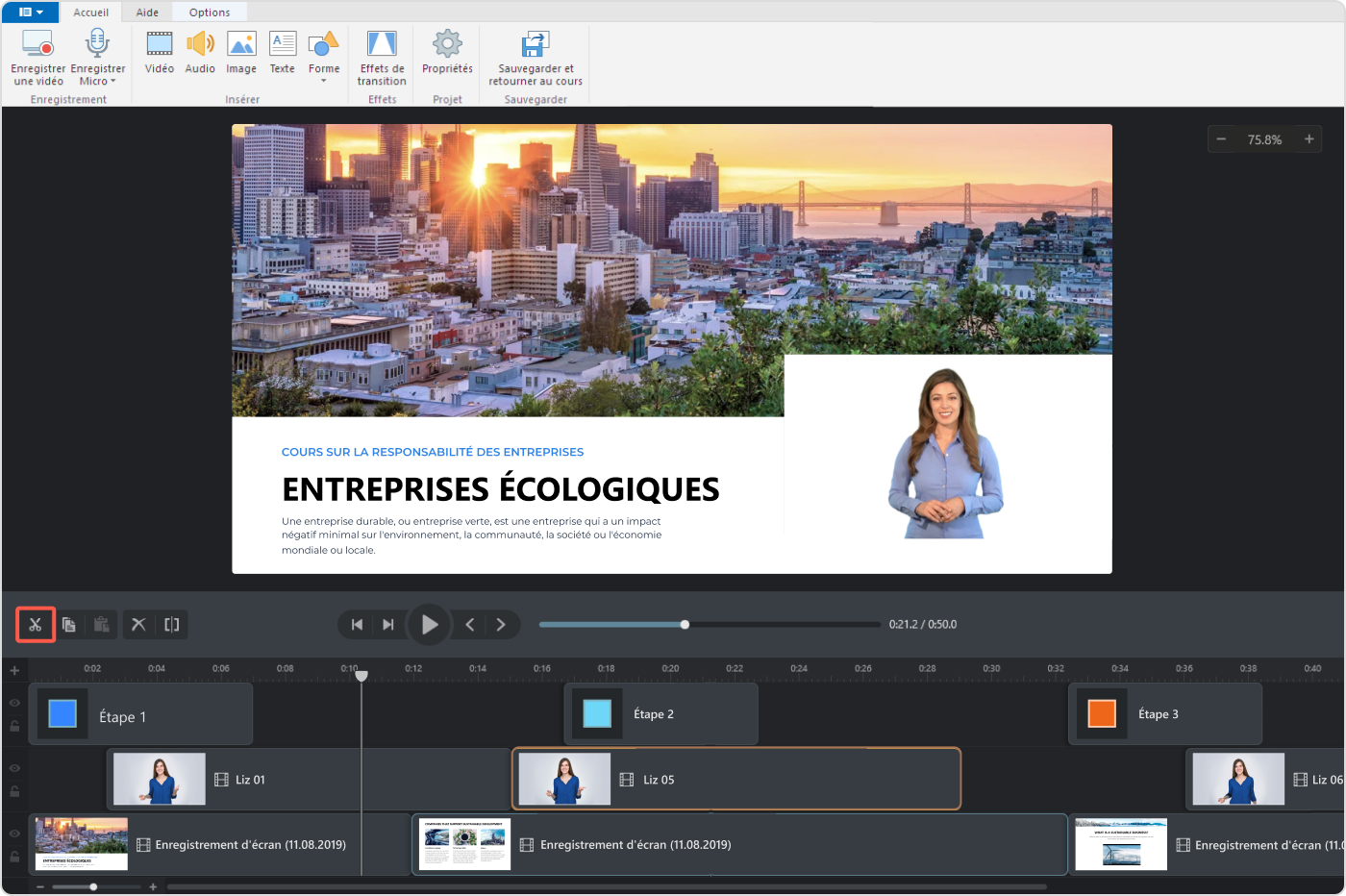Toggle visibility of the Enregistrement d'écran track
Image resolution: width=1346 pixels, height=896 pixels.
(14, 834)
